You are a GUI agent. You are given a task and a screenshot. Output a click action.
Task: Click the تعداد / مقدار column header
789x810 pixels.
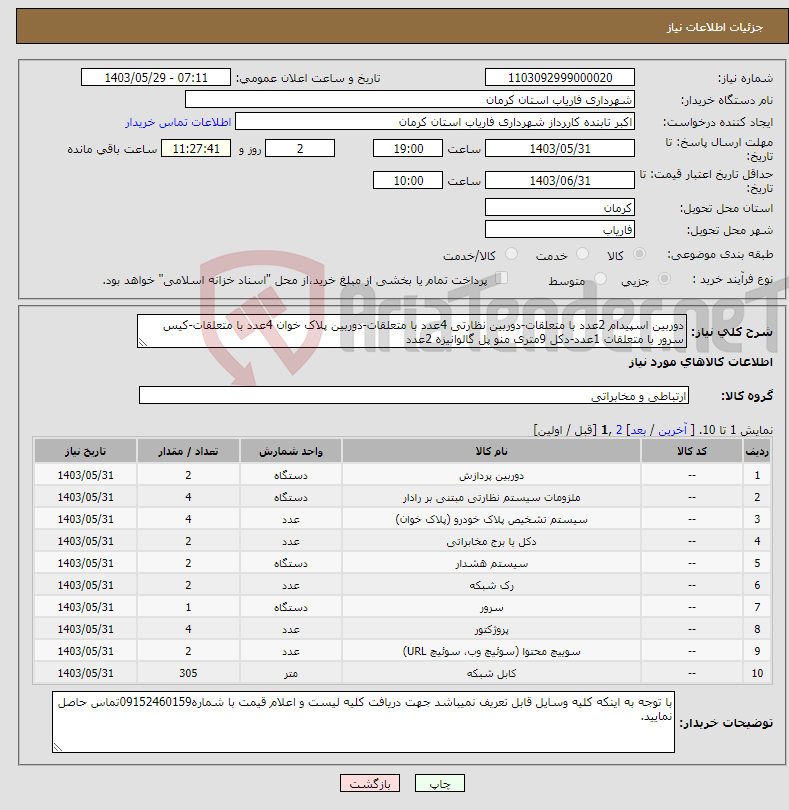[188, 451]
